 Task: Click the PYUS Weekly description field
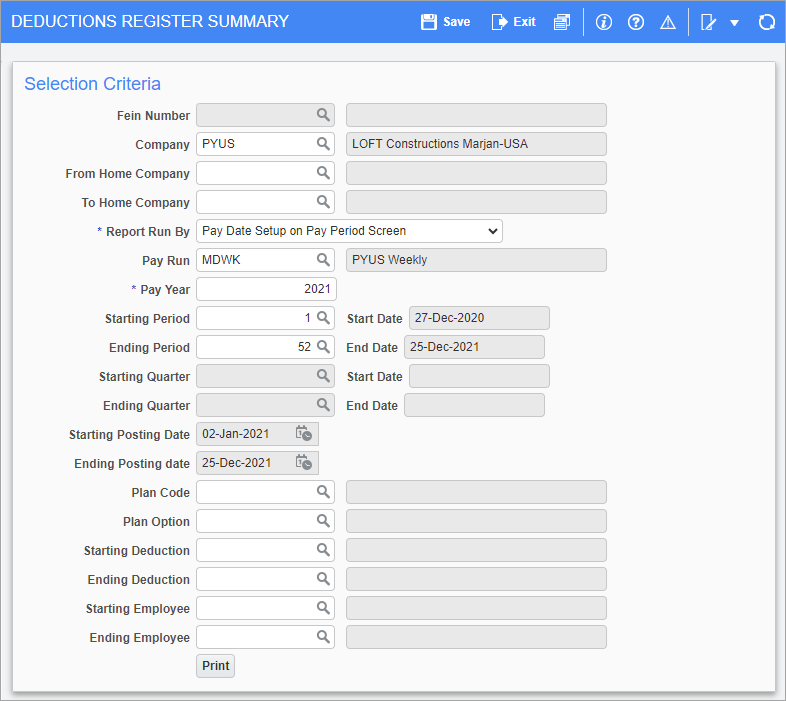(476, 260)
